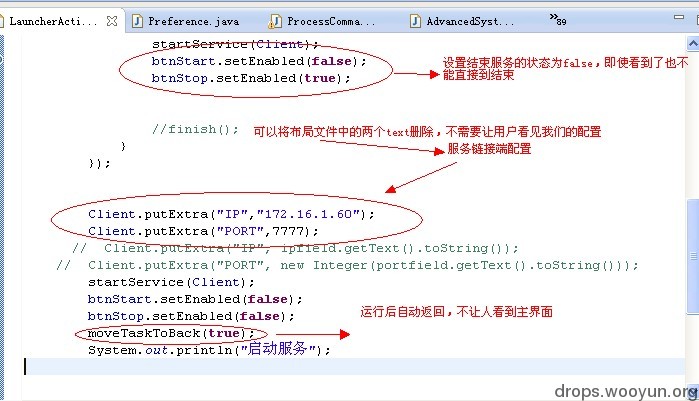This screenshot has width=699, height=401.
Task: Click the Client.putExtra("IP","172.16.1.60") line
Action: point(230,214)
